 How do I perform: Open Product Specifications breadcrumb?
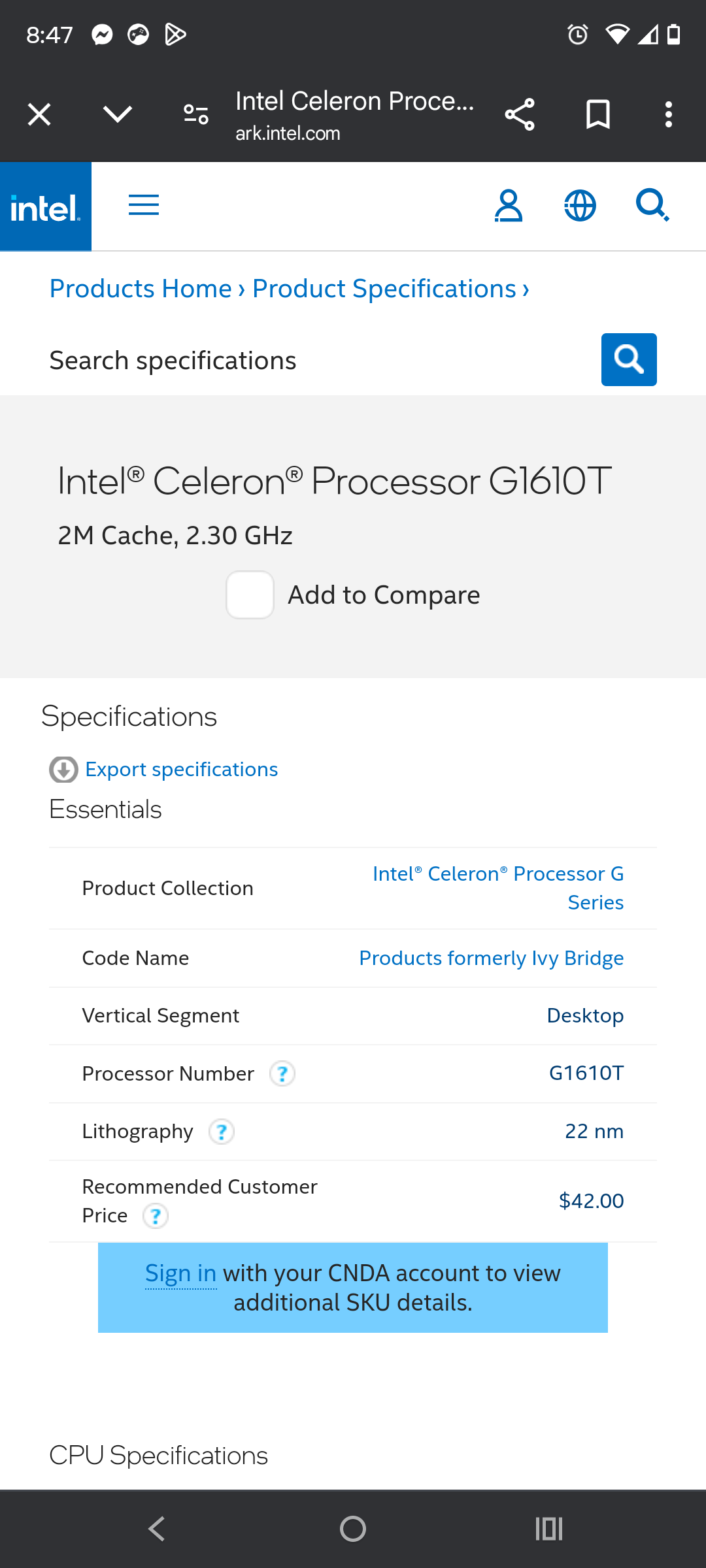point(384,289)
